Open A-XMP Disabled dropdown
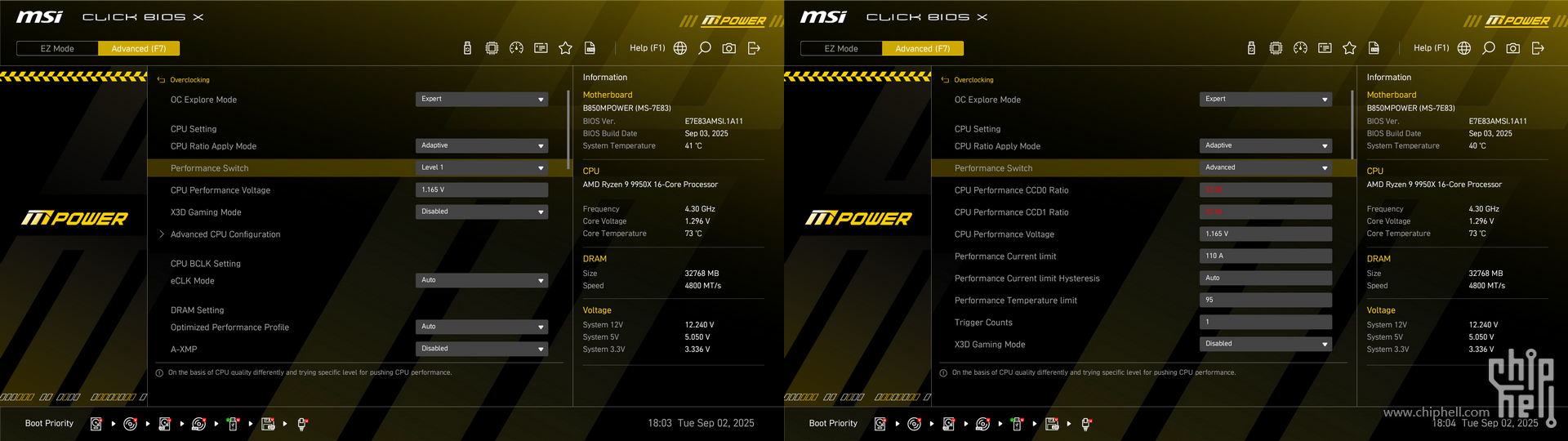The image size is (1568, 441). (x=482, y=349)
